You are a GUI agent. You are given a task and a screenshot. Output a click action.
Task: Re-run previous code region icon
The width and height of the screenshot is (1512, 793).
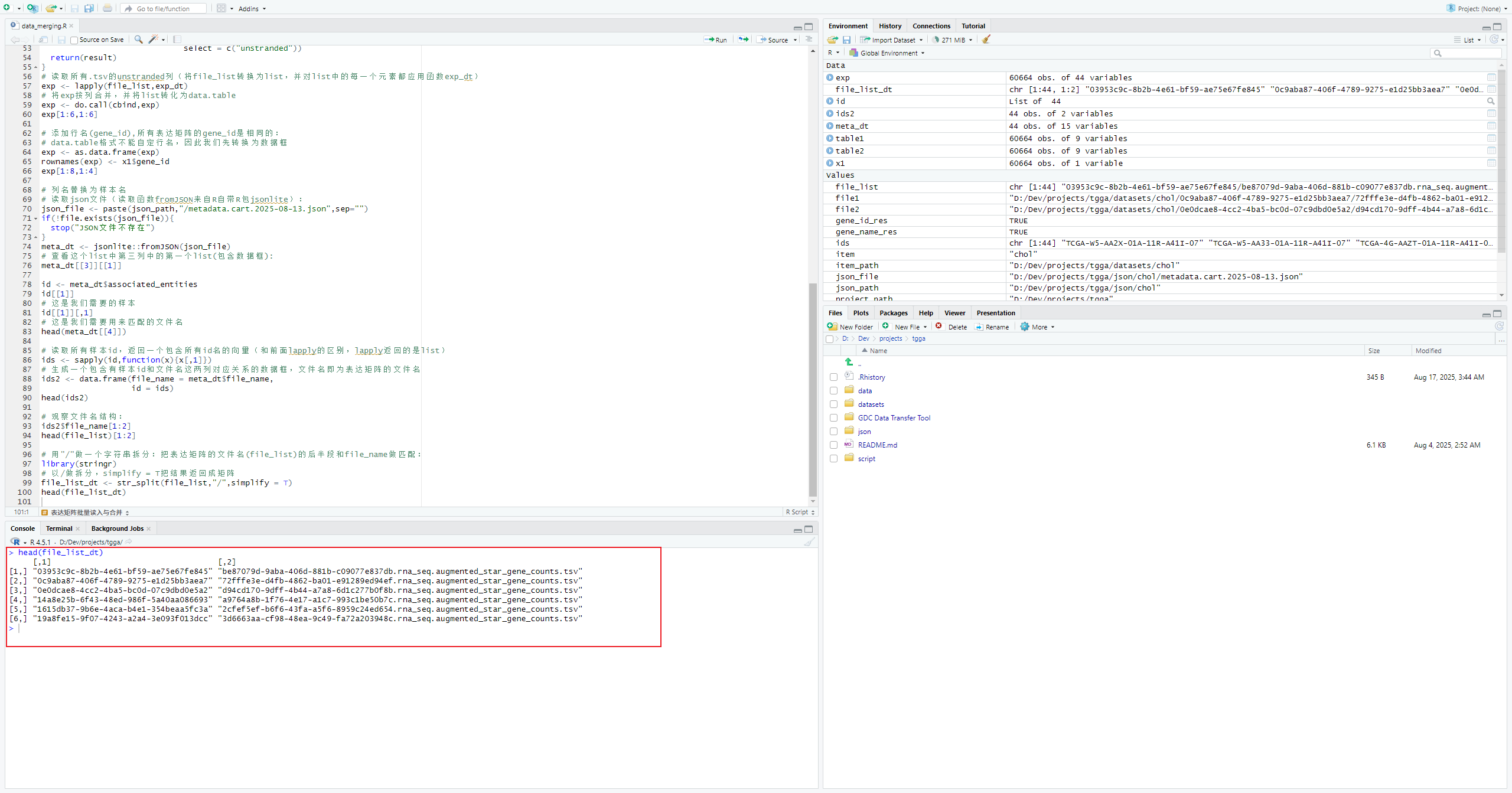(x=744, y=40)
